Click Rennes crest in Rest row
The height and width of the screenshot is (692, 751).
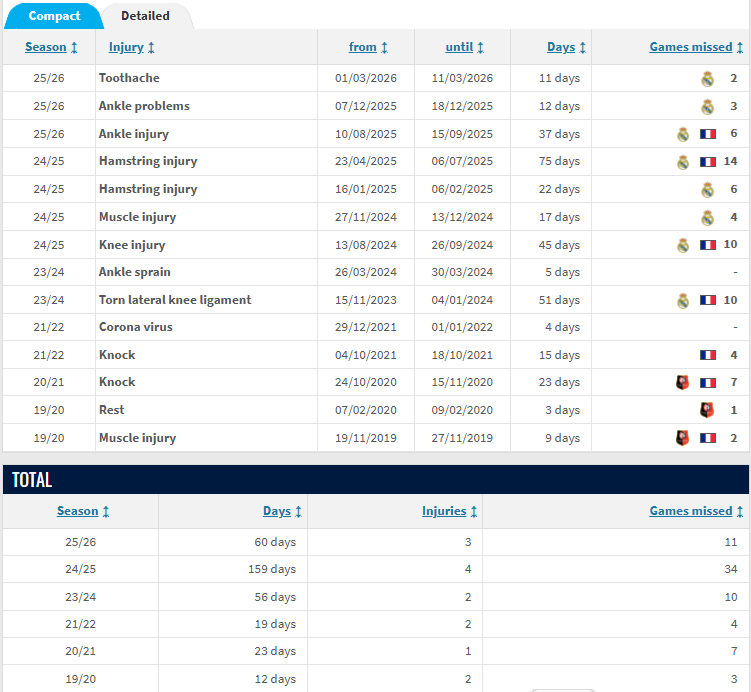tap(707, 410)
